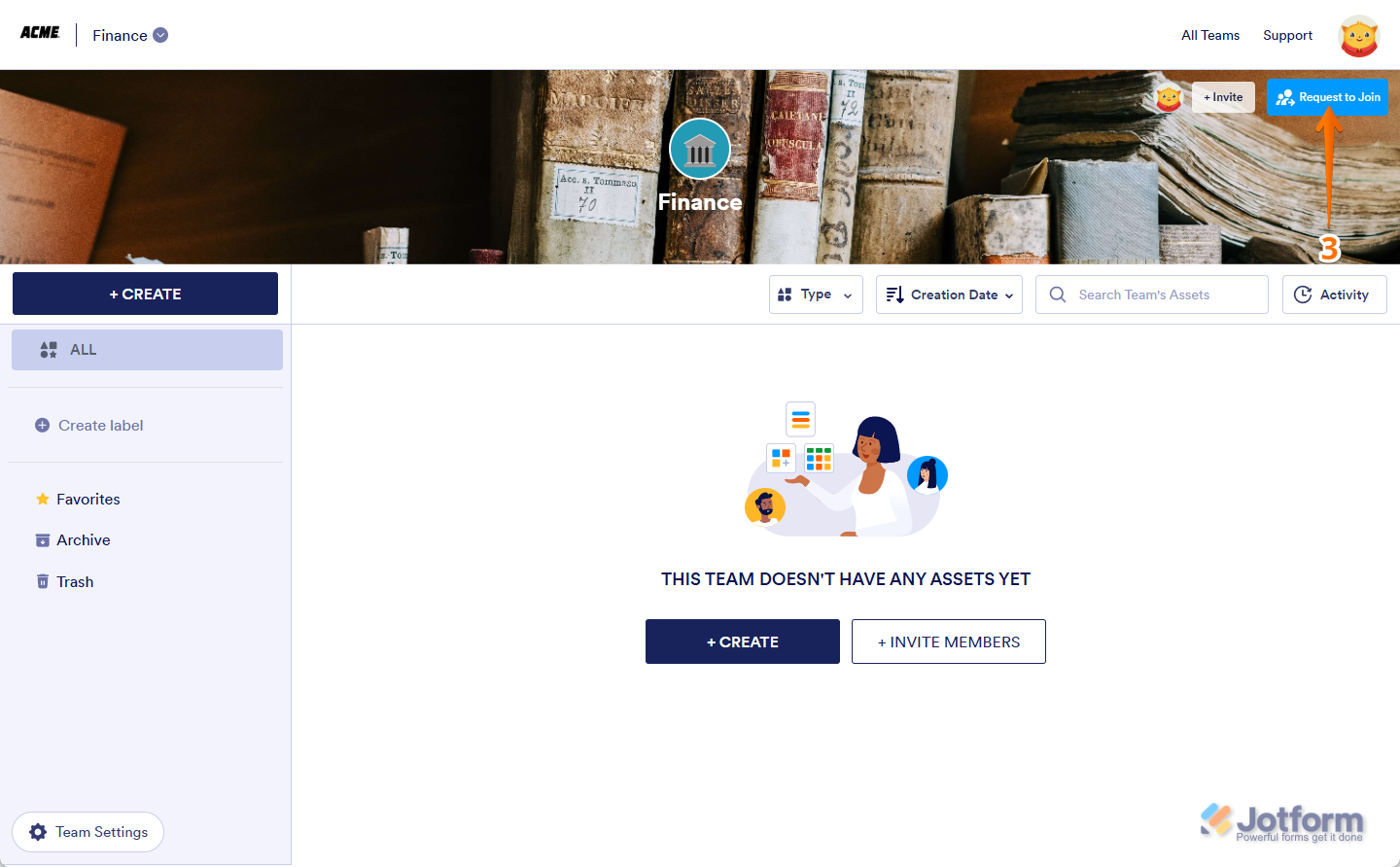
Task: Open the user avatar in top bar
Action: 1358,36
